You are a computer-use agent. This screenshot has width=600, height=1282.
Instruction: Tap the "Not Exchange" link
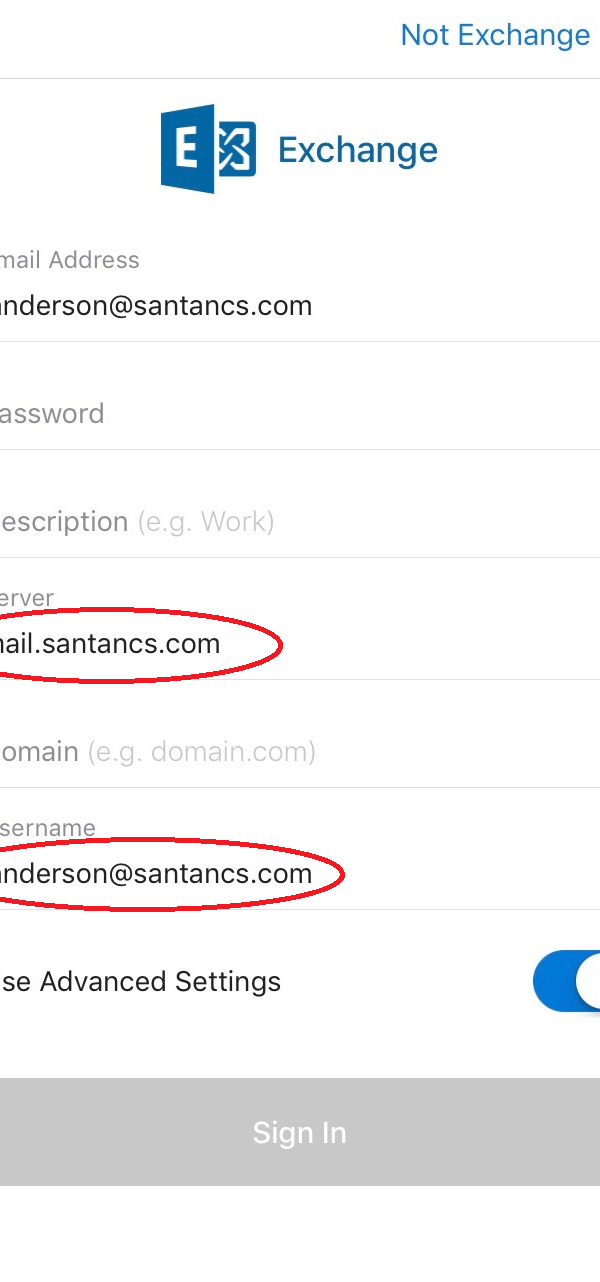tap(495, 35)
